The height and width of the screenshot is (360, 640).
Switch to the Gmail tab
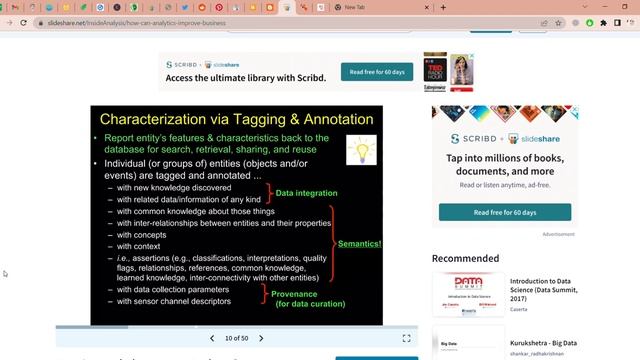pos(16,7)
